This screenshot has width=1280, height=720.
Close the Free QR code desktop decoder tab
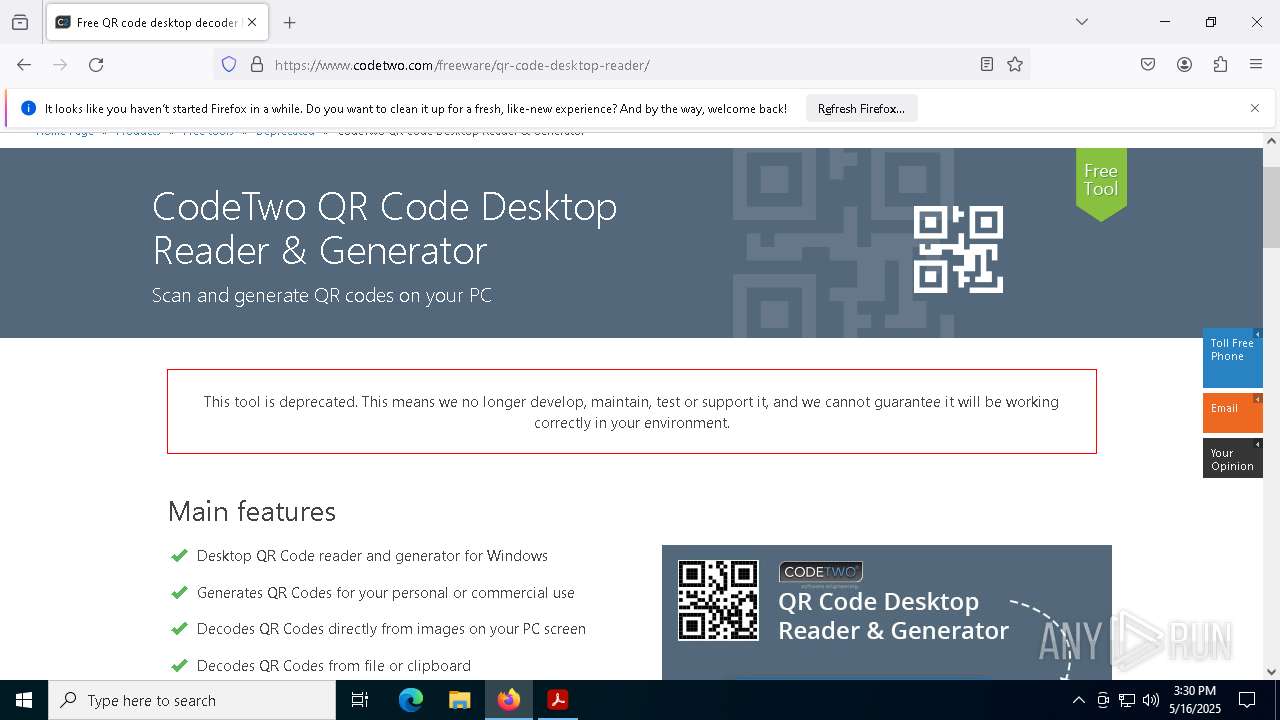(252, 22)
